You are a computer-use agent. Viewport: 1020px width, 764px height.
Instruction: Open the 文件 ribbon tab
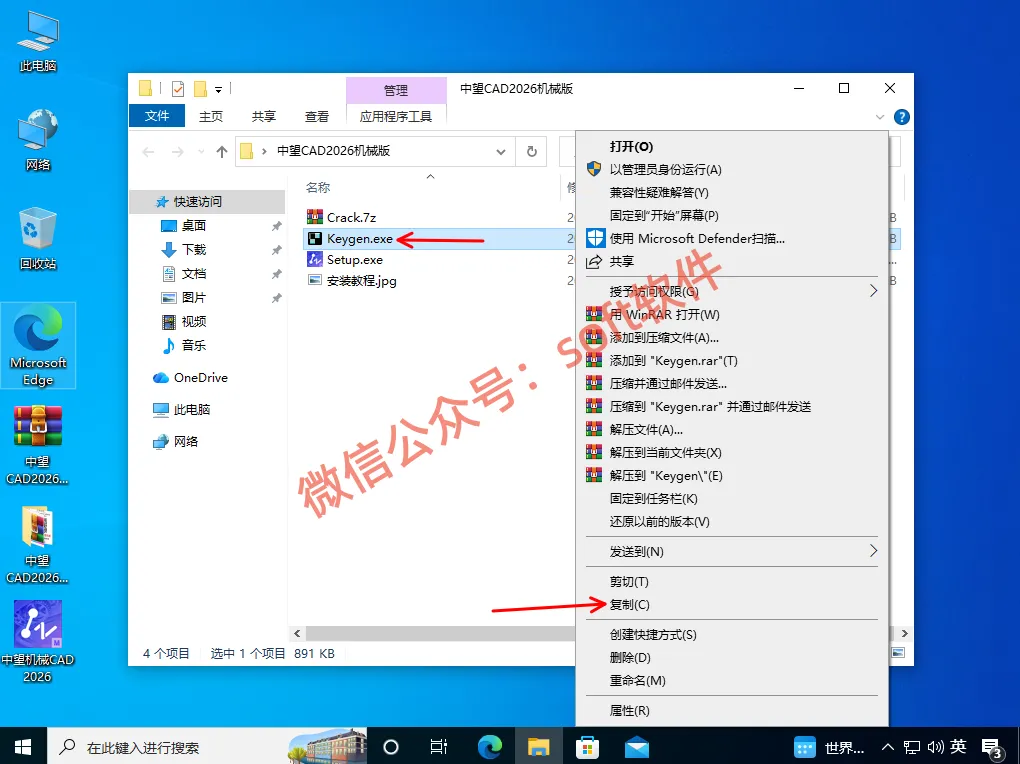[x=157, y=116]
